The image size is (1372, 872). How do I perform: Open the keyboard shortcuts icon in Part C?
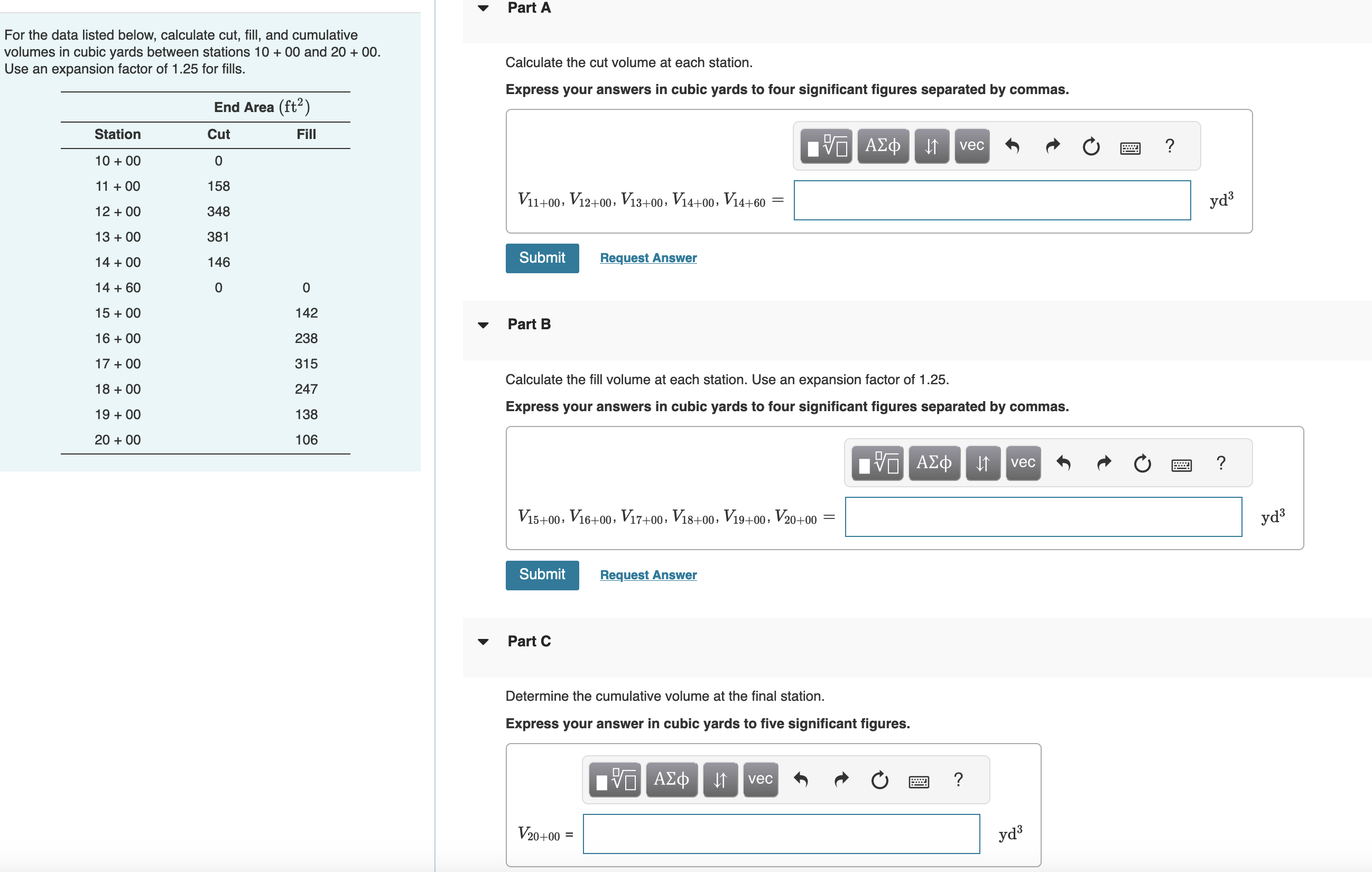(x=920, y=780)
